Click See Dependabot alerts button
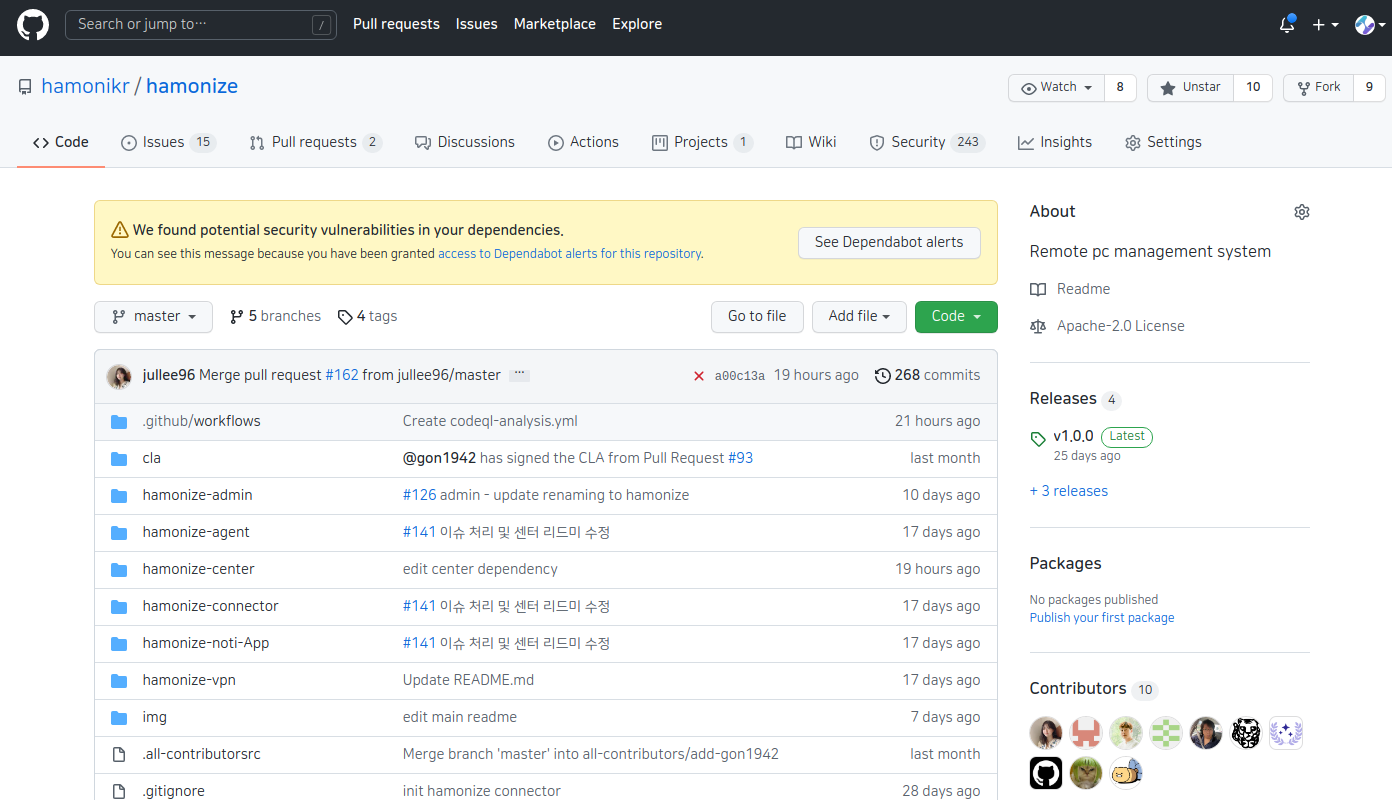1392x800 pixels. tap(888, 242)
